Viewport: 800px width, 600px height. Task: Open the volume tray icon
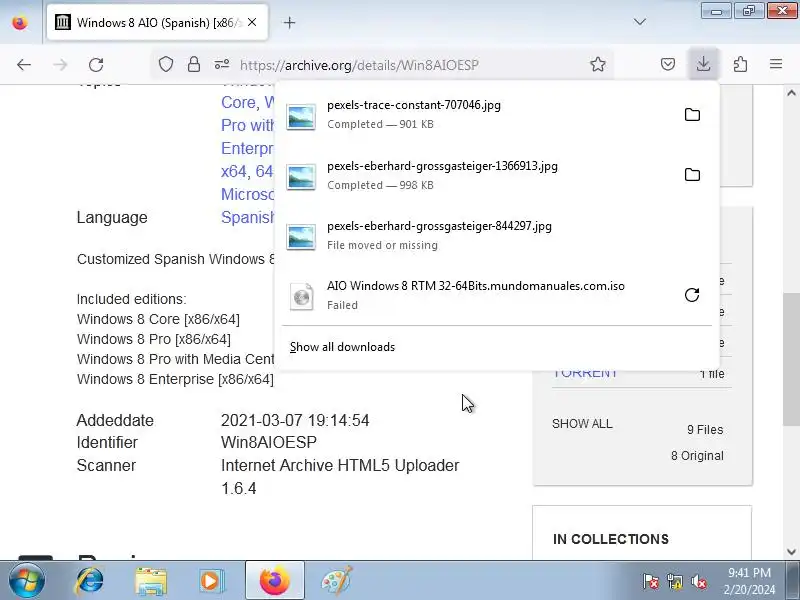click(698, 581)
